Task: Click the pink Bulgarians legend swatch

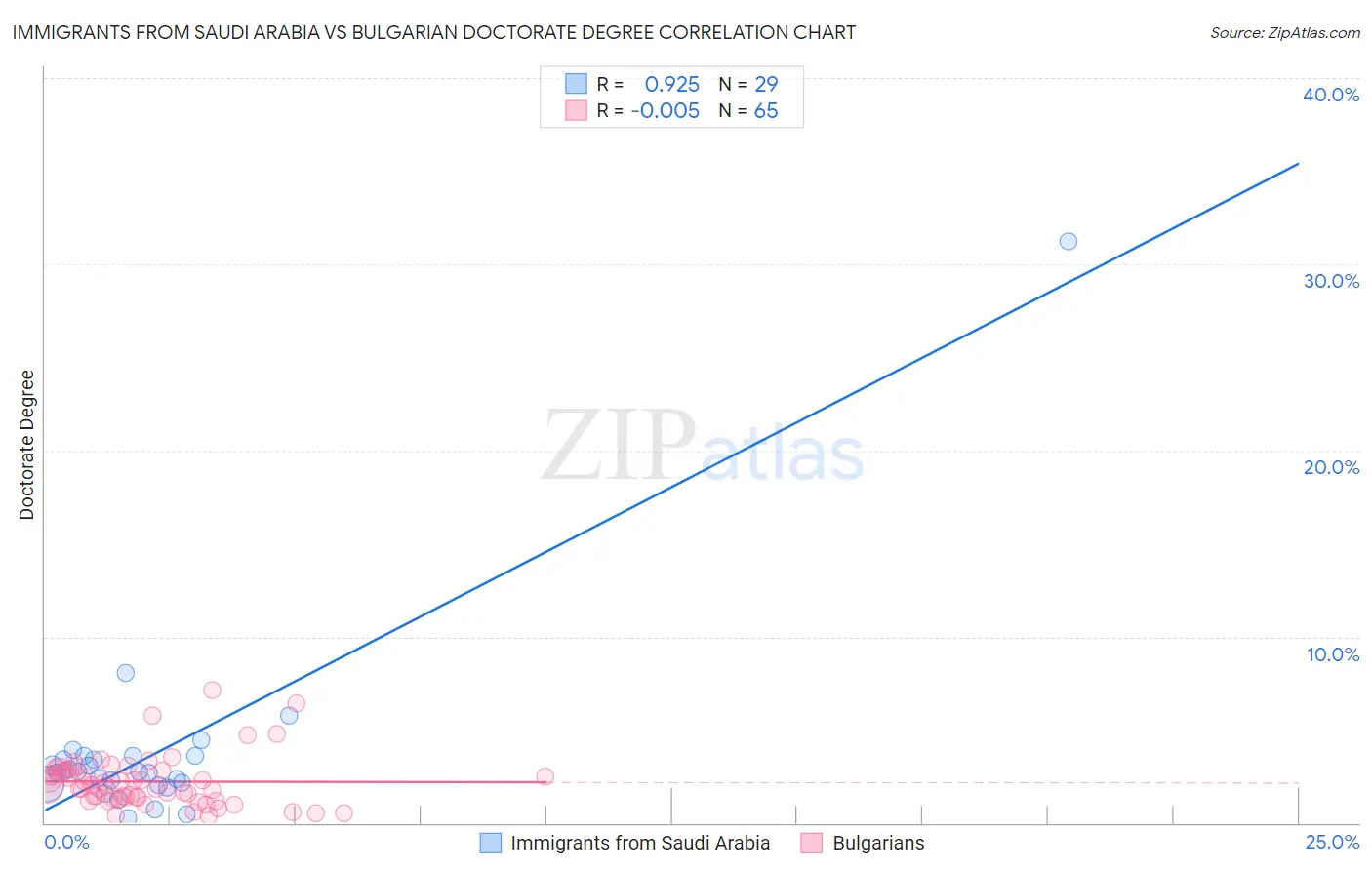Action: click(811, 843)
